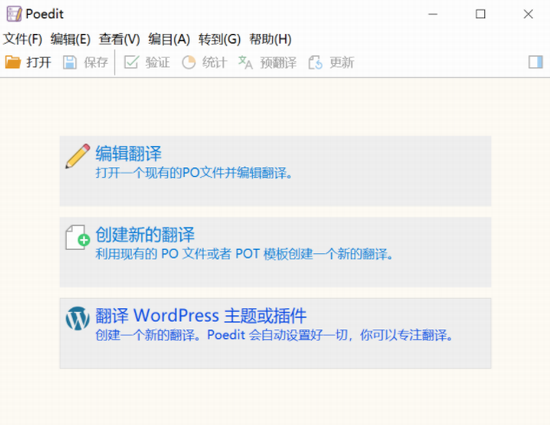Click the new document plus icon
The image size is (550, 425).
(78, 237)
